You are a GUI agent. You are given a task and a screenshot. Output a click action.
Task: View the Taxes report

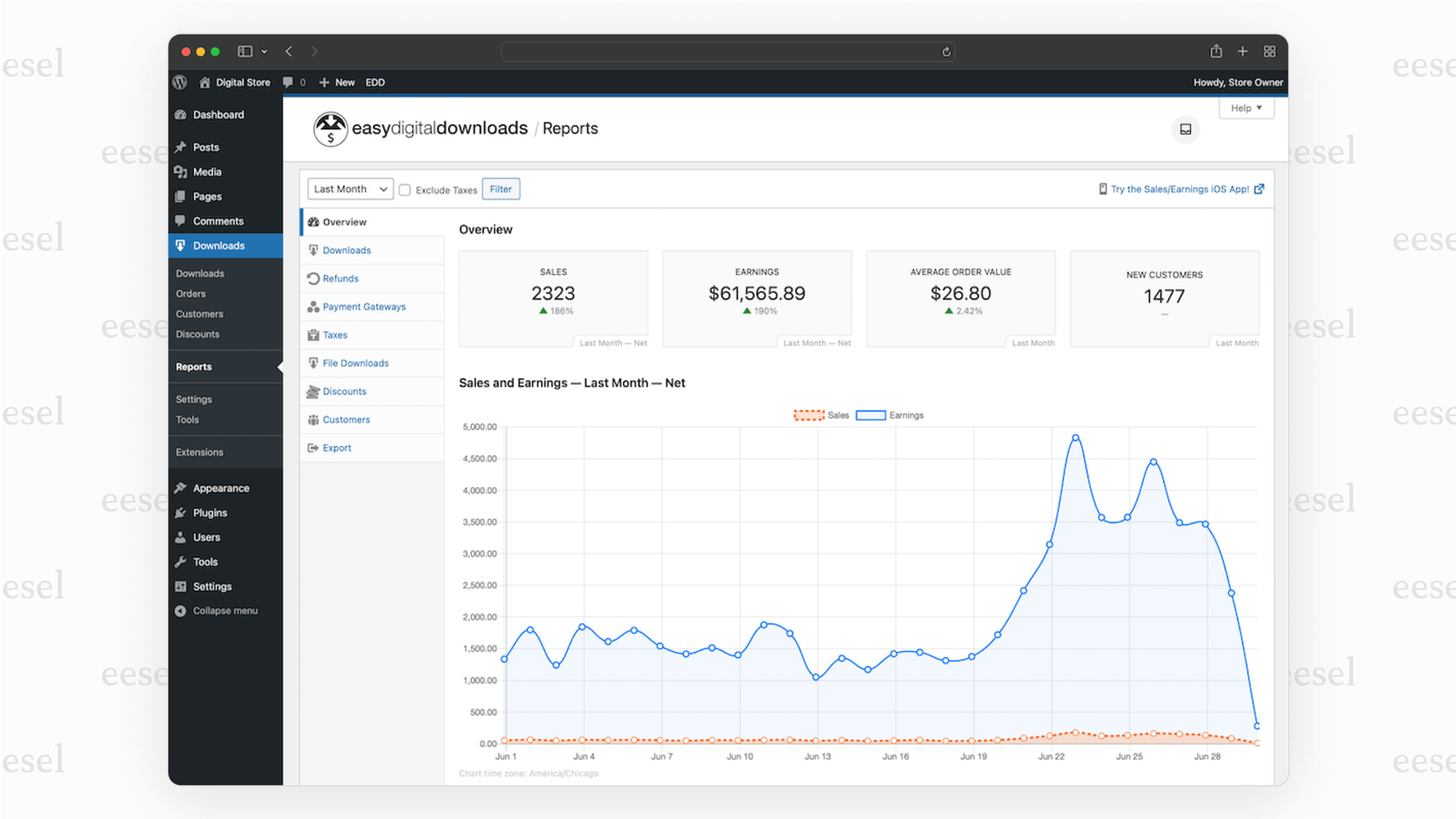tap(334, 335)
